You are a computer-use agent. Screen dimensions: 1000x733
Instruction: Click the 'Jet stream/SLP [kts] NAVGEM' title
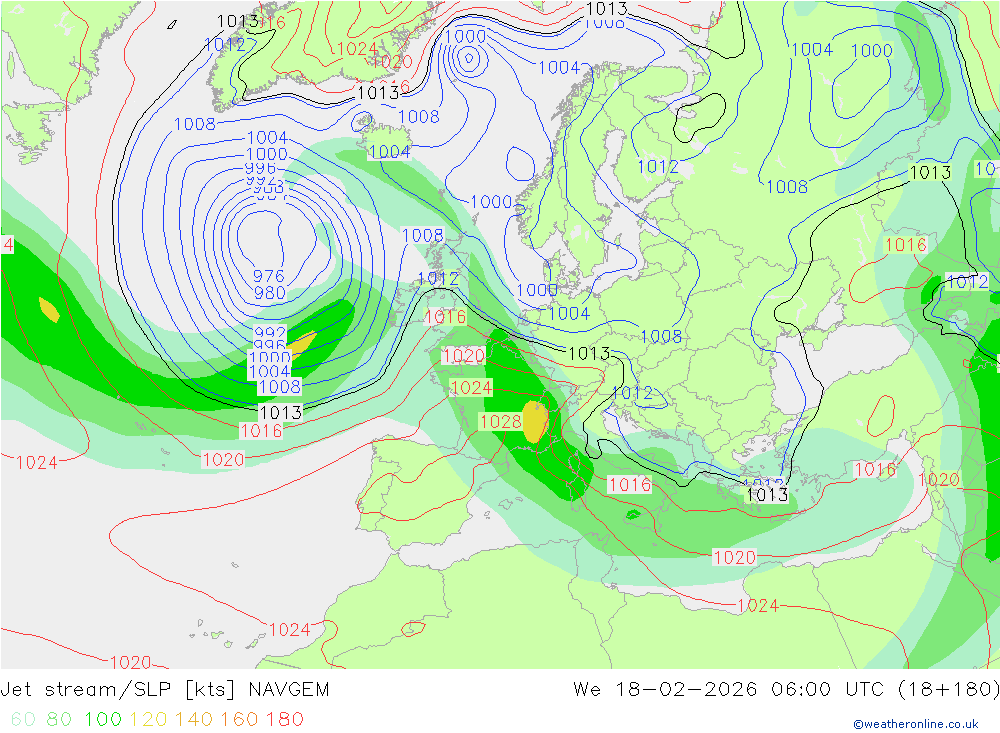165,689
